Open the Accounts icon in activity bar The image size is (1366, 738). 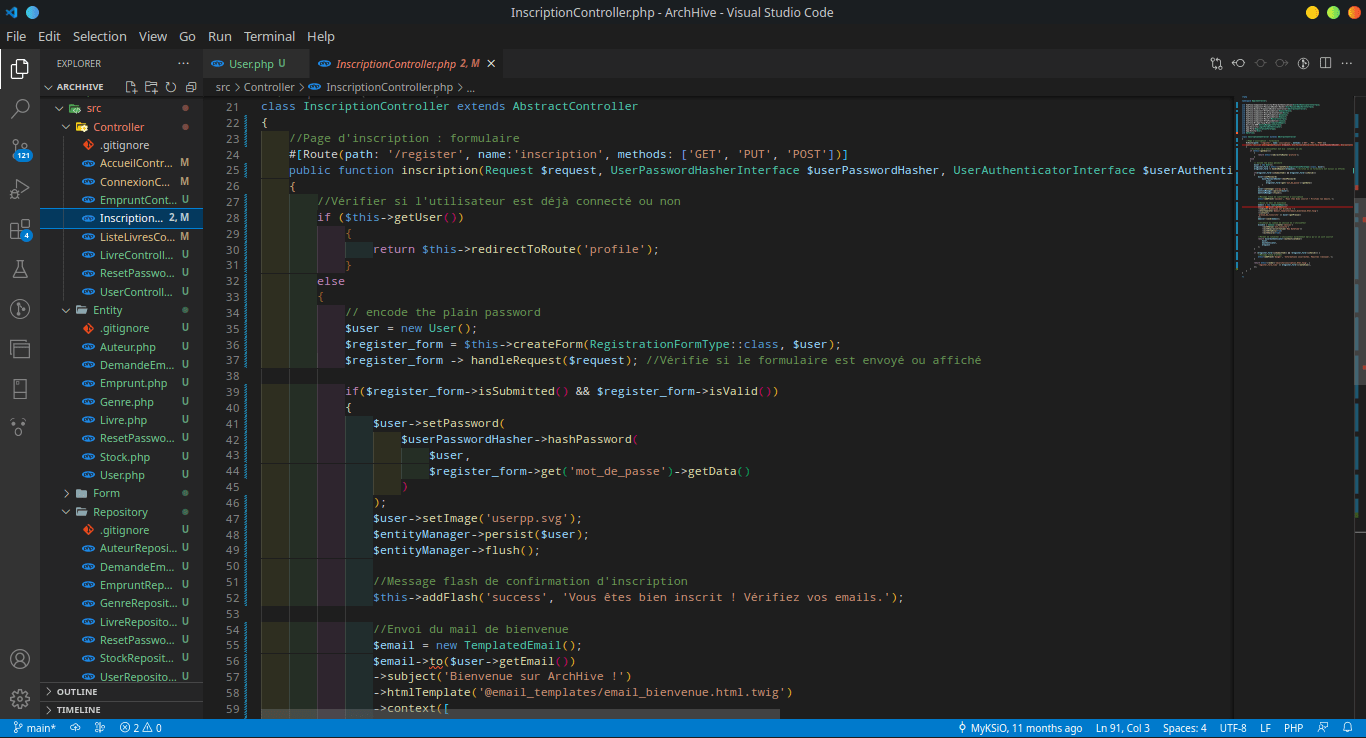(x=20, y=659)
